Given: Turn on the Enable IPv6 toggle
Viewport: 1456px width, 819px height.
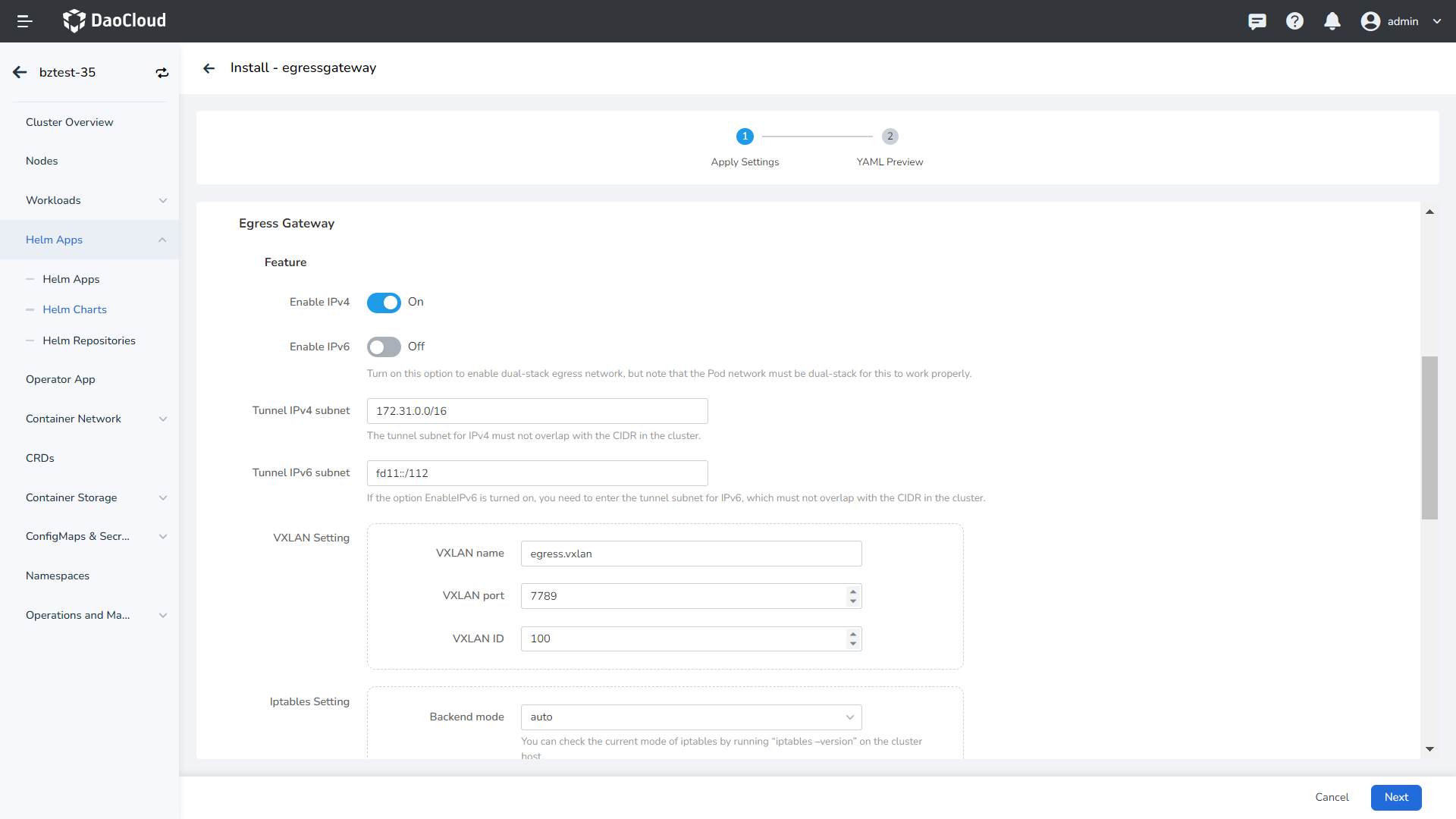Looking at the screenshot, I should point(384,347).
